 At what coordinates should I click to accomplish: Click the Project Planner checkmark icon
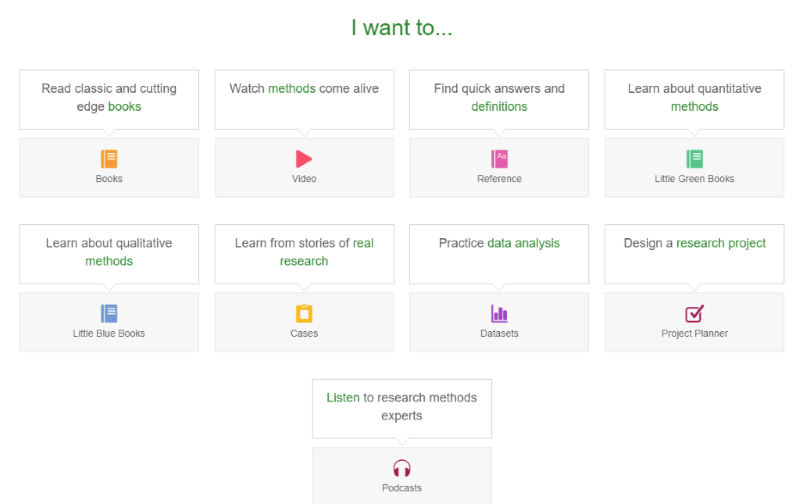click(x=694, y=313)
